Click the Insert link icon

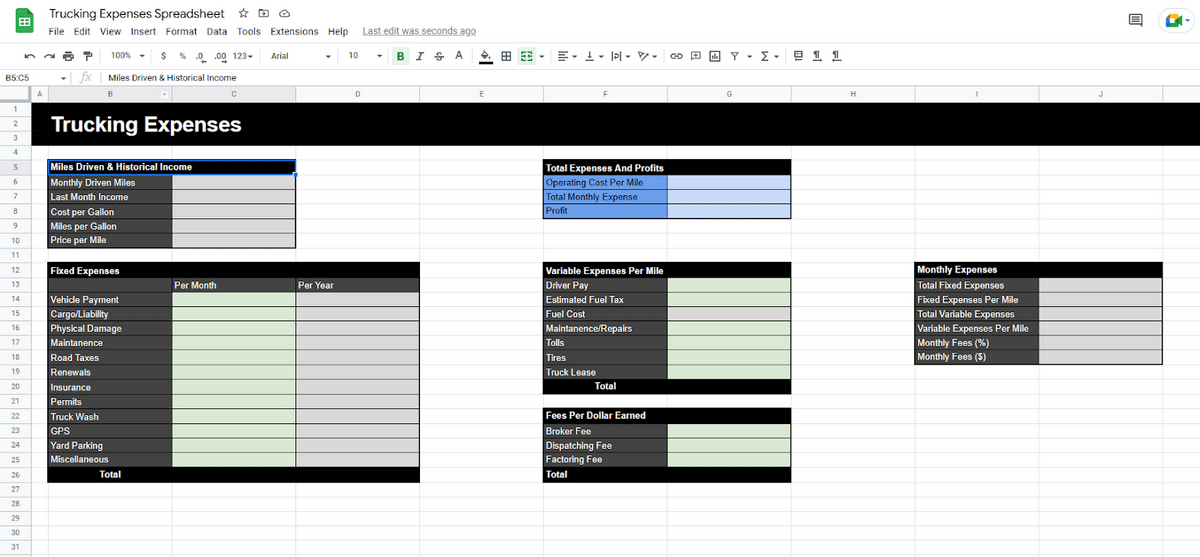coord(677,56)
